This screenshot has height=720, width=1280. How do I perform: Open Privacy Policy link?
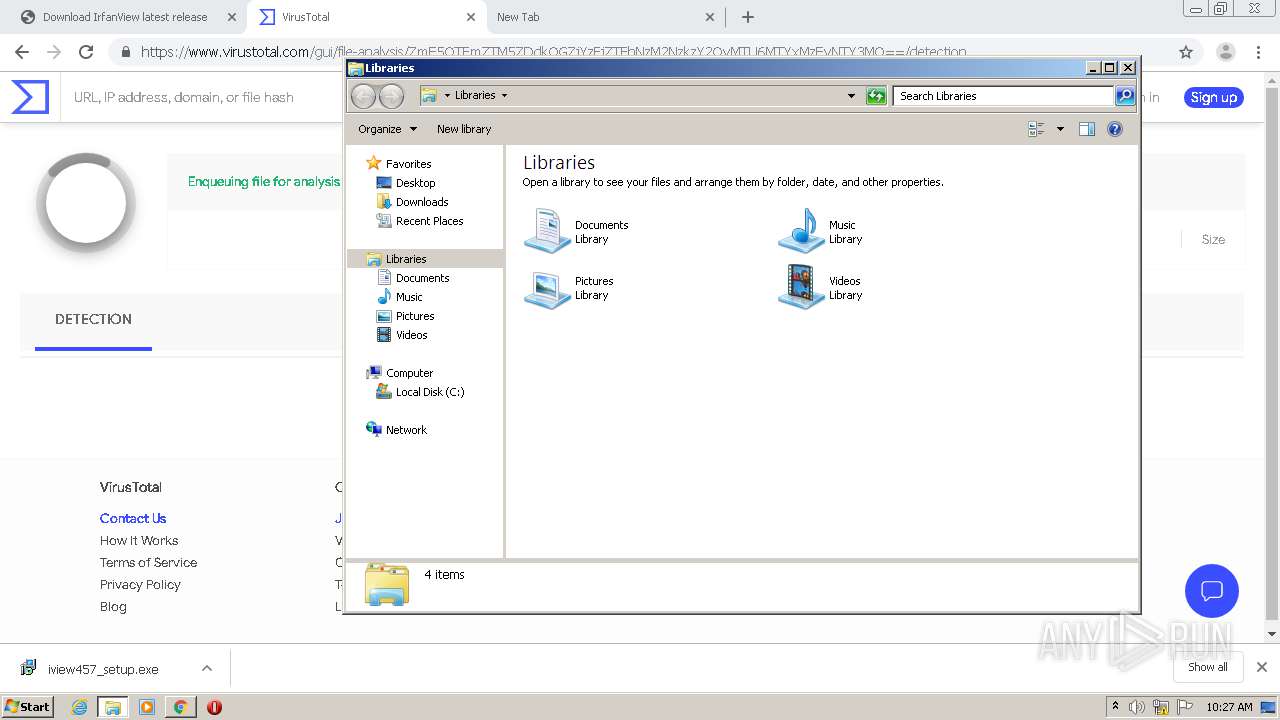pyautogui.click(x=140, y=584)
